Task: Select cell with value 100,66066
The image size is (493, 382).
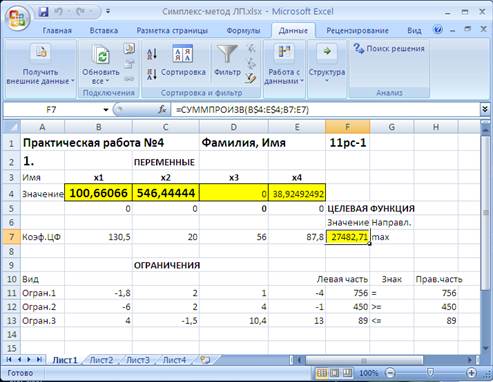Action: tap(98, 193)
